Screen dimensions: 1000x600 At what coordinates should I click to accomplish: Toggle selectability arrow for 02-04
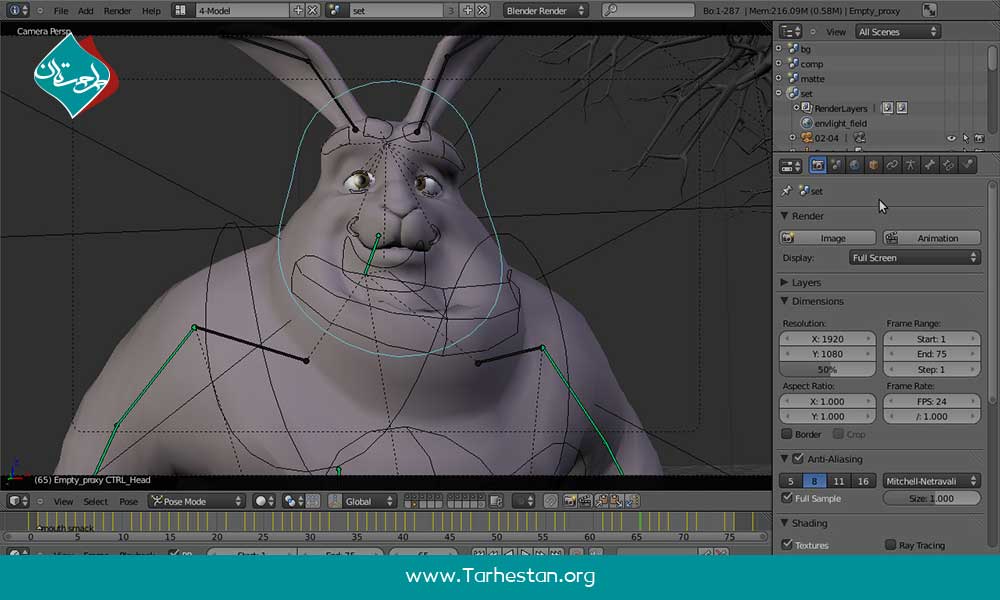pos(966,138)
